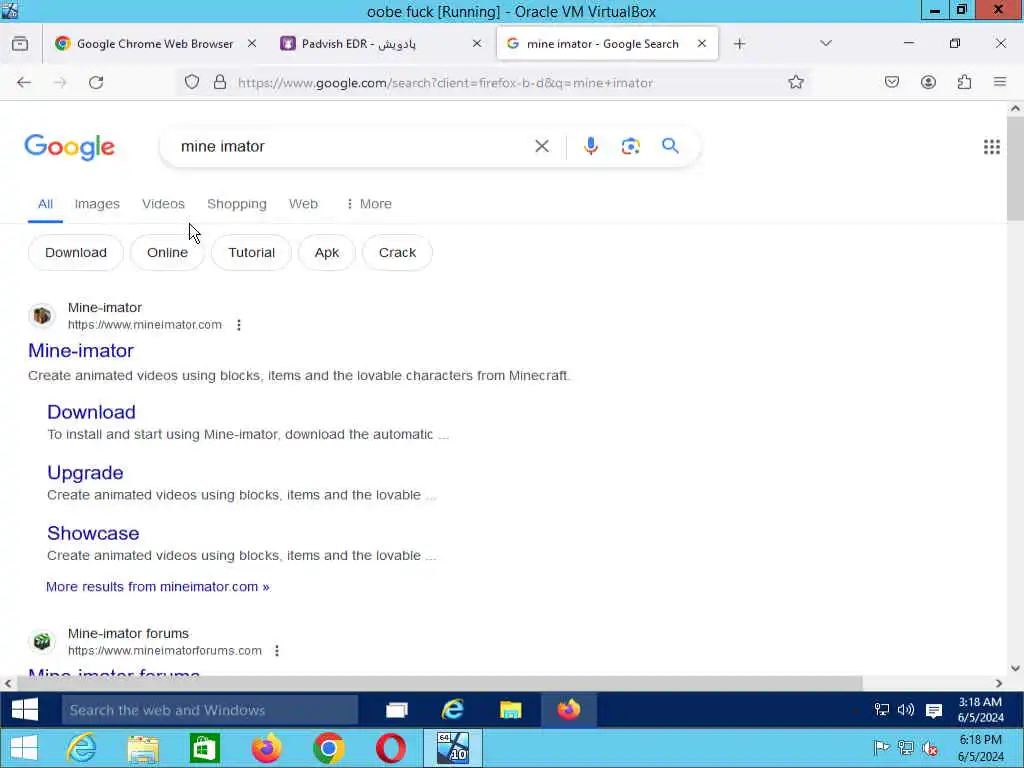Open the Firefox hamburger menu
Image resolution: width=1024 pixels, height=768 pixels.
[1000, 82]
